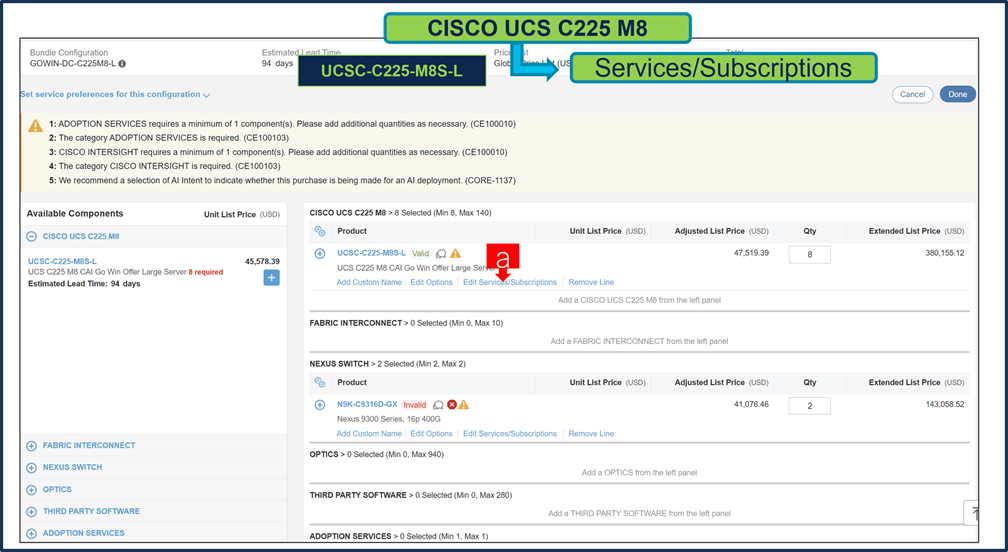This screenshot has width=1008, height=552.
Task: Click the unit list price 45,578.39
Action: point(262,262)
